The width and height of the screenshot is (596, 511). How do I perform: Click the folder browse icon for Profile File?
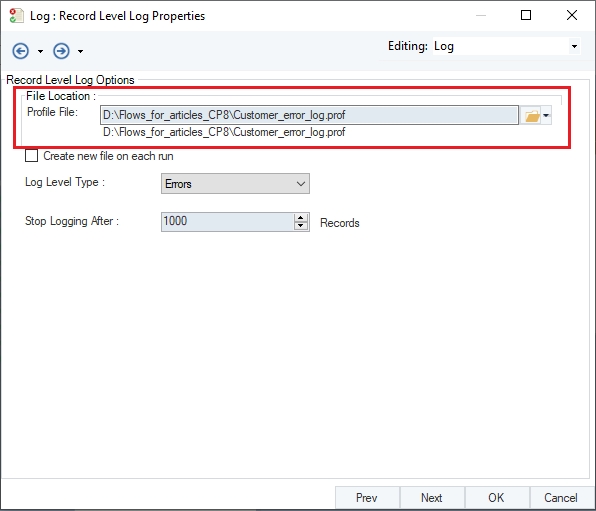[x=532, y=116]
